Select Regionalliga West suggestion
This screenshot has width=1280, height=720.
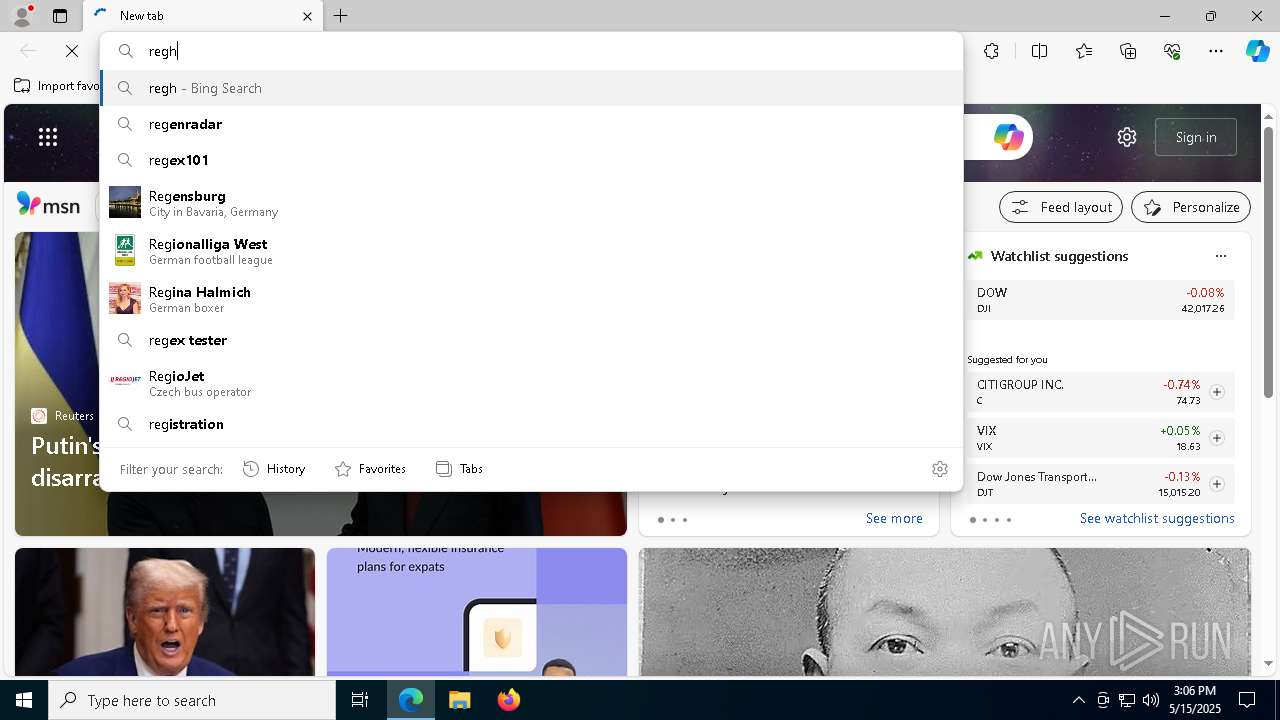(531, 251)
